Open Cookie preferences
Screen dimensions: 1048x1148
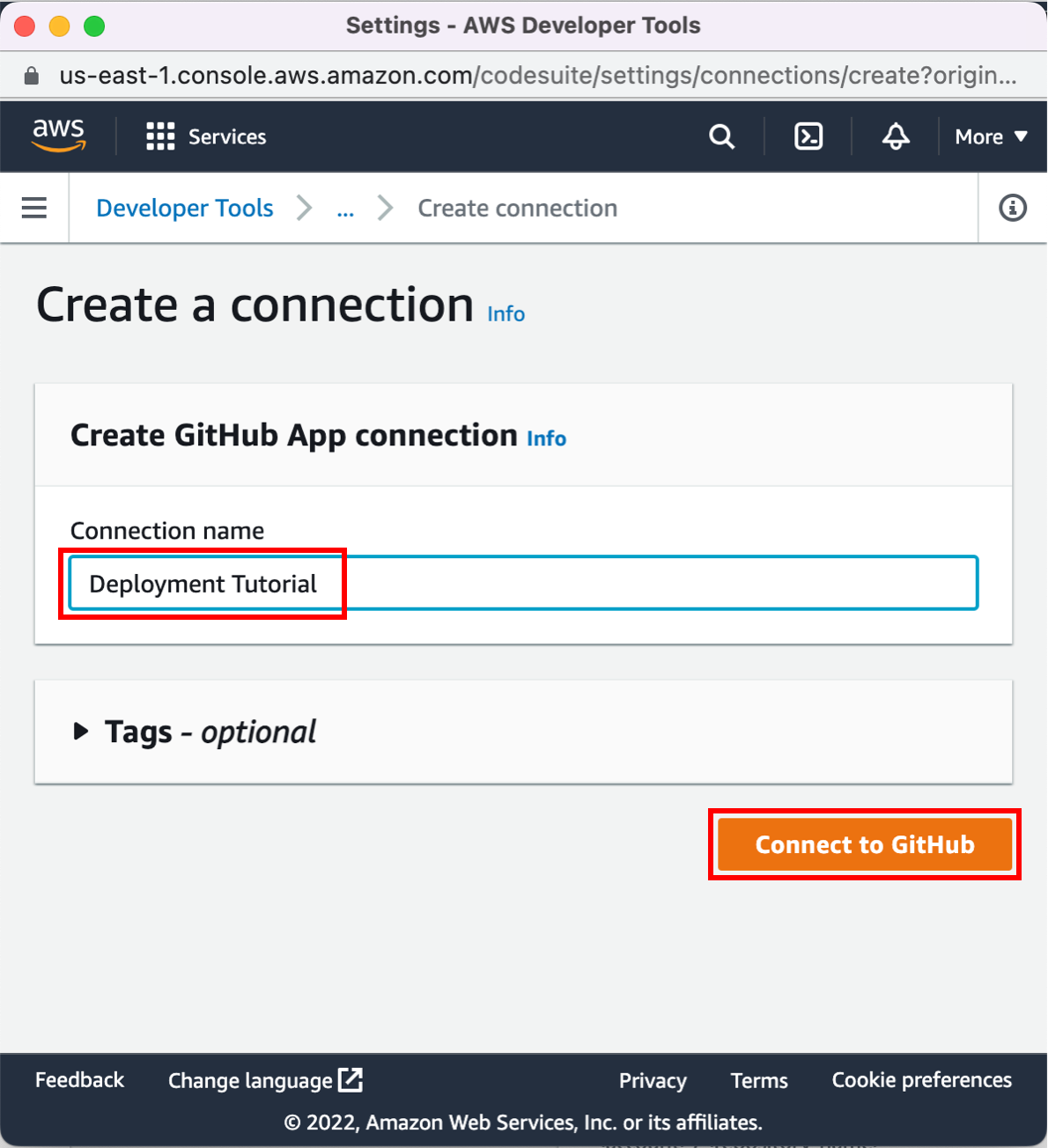click(x=922, y=1080)
